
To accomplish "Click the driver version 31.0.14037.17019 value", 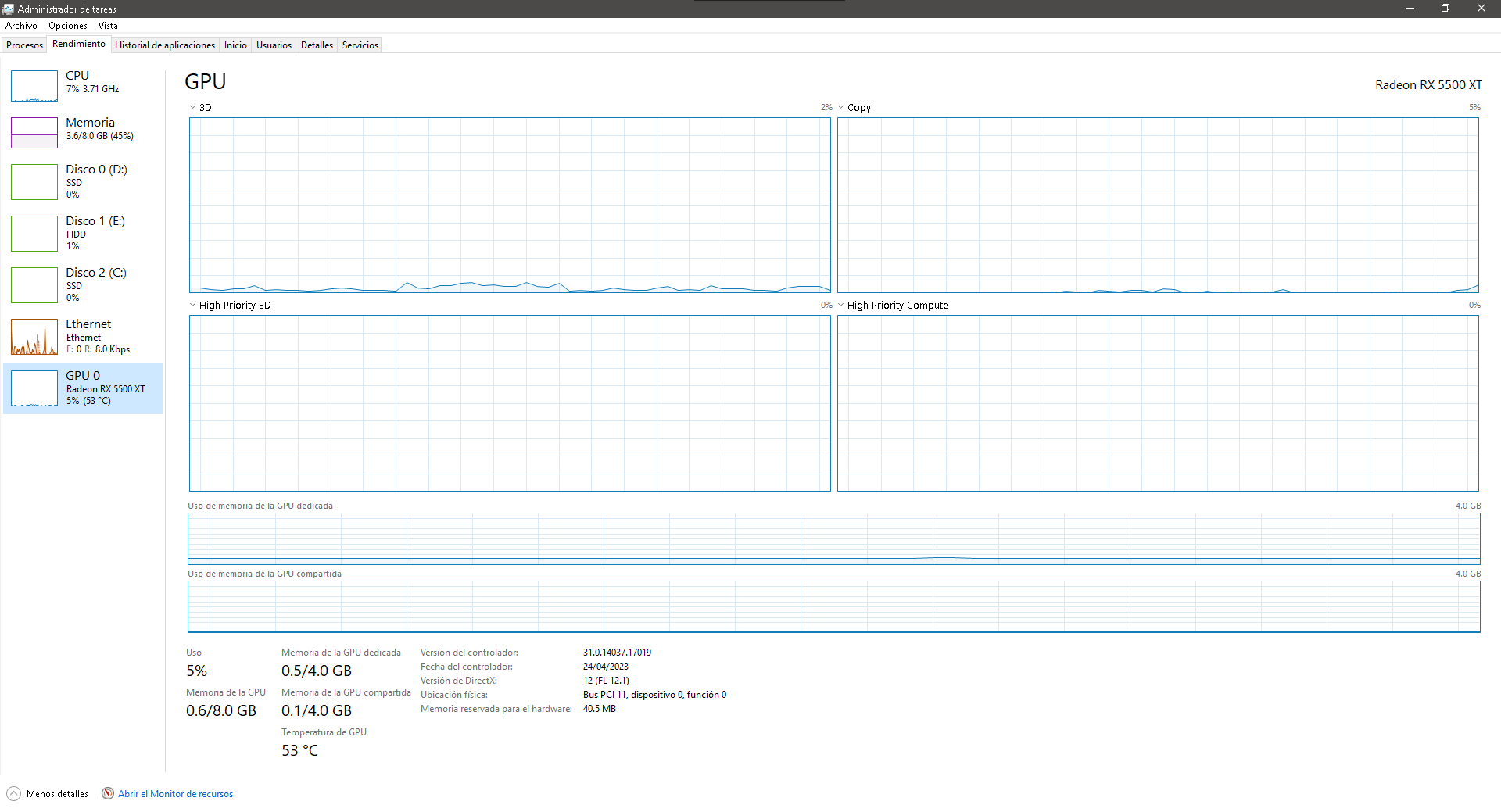I will pos(617,653).
